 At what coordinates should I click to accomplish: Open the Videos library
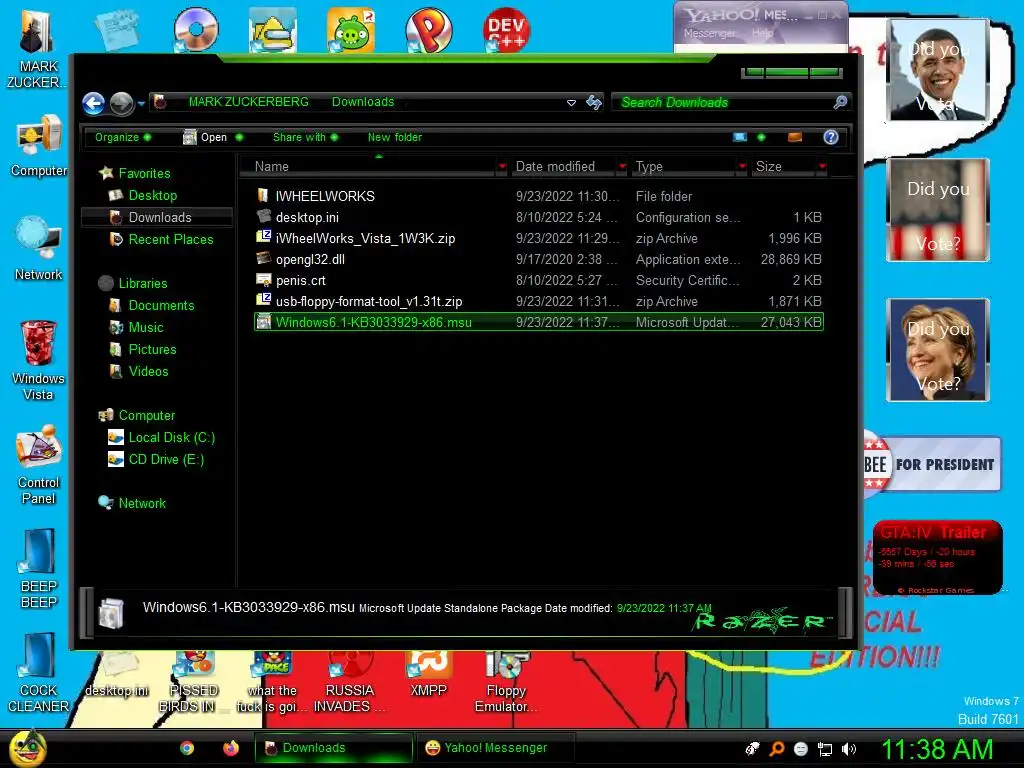(x=139, y=371)
